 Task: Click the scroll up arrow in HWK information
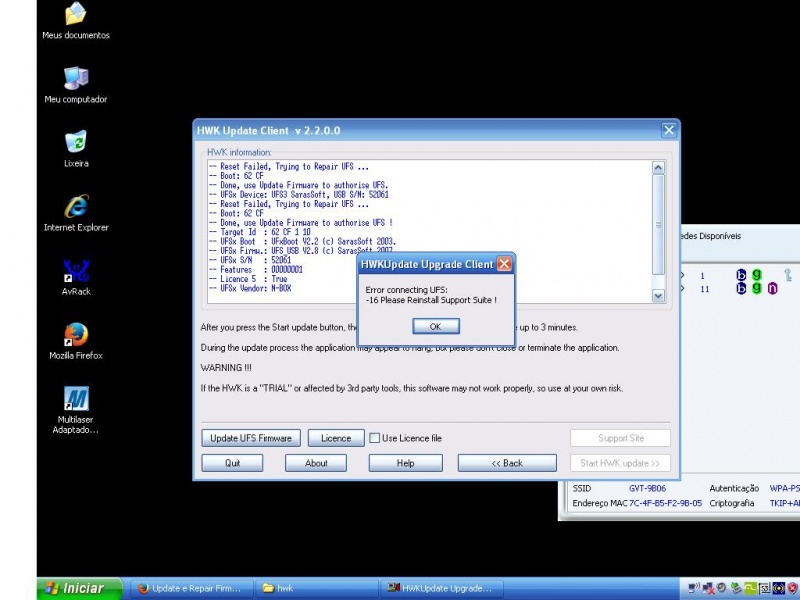click(x=658, y=167)
